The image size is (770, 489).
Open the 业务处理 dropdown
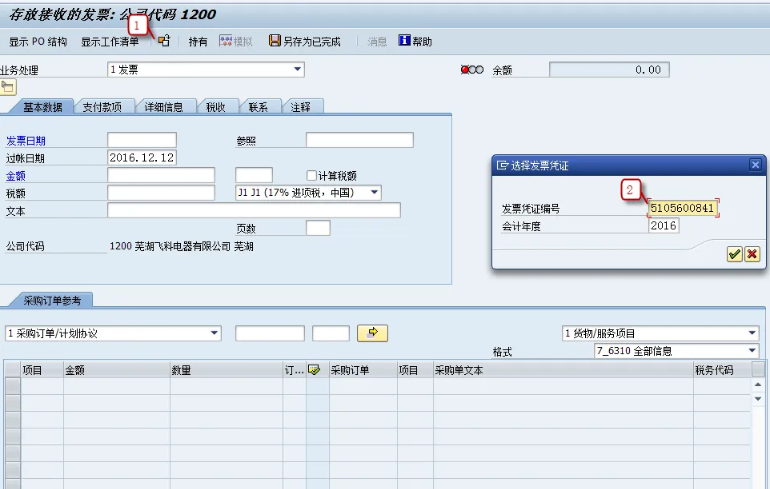297,69
